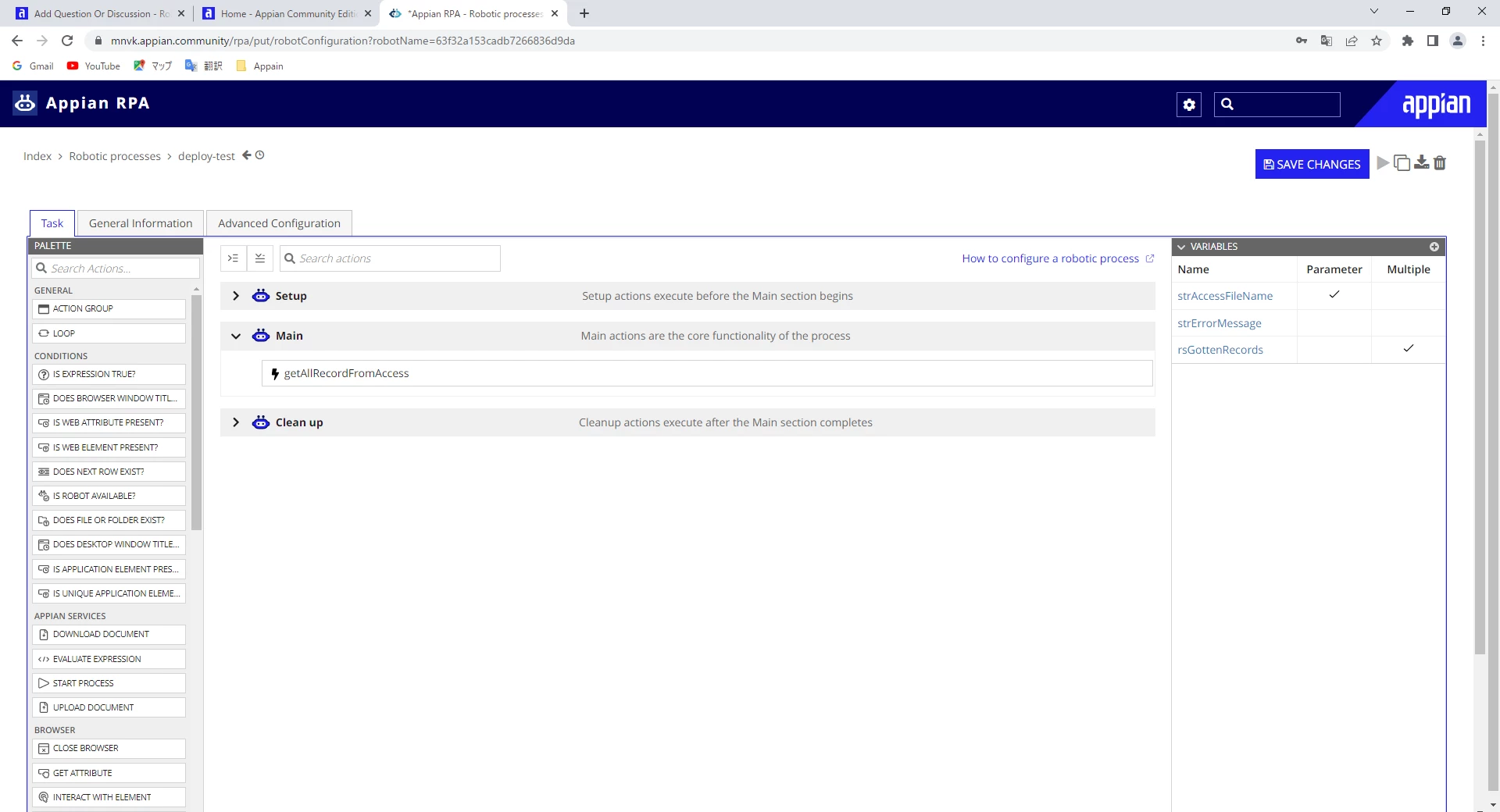Viewport: 1500px width, 812px height.
Task: Select Does File Or Folder Exist? condition
Action: pyautogui.click(x=109, y=521)
